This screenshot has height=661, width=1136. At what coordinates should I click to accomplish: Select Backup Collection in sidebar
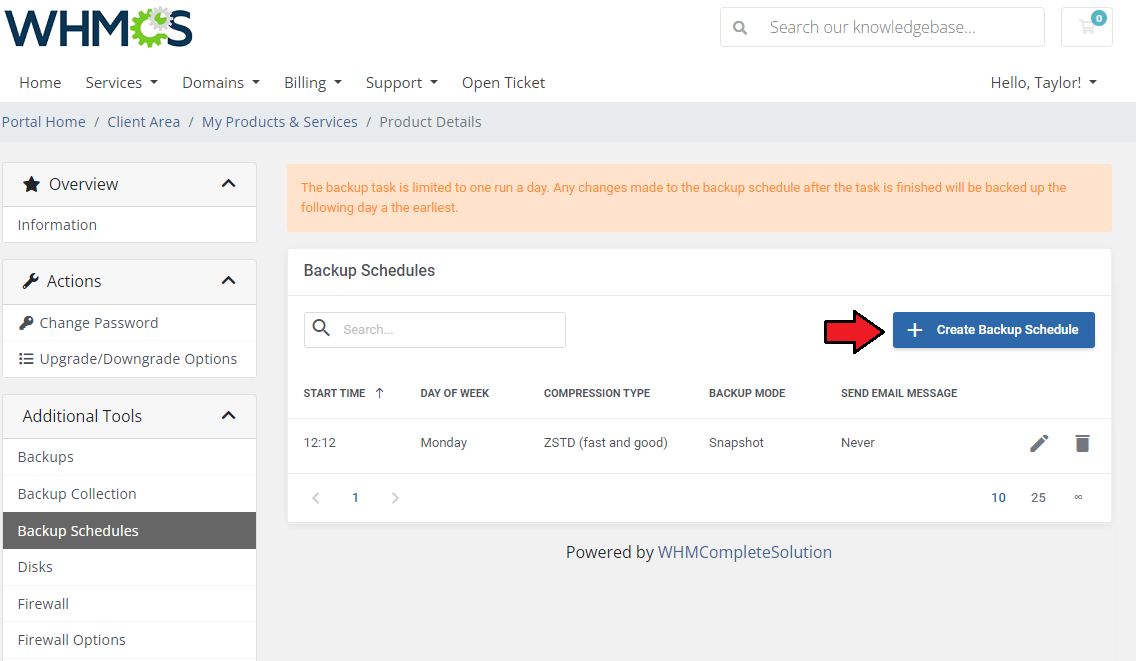click(77, 494)
